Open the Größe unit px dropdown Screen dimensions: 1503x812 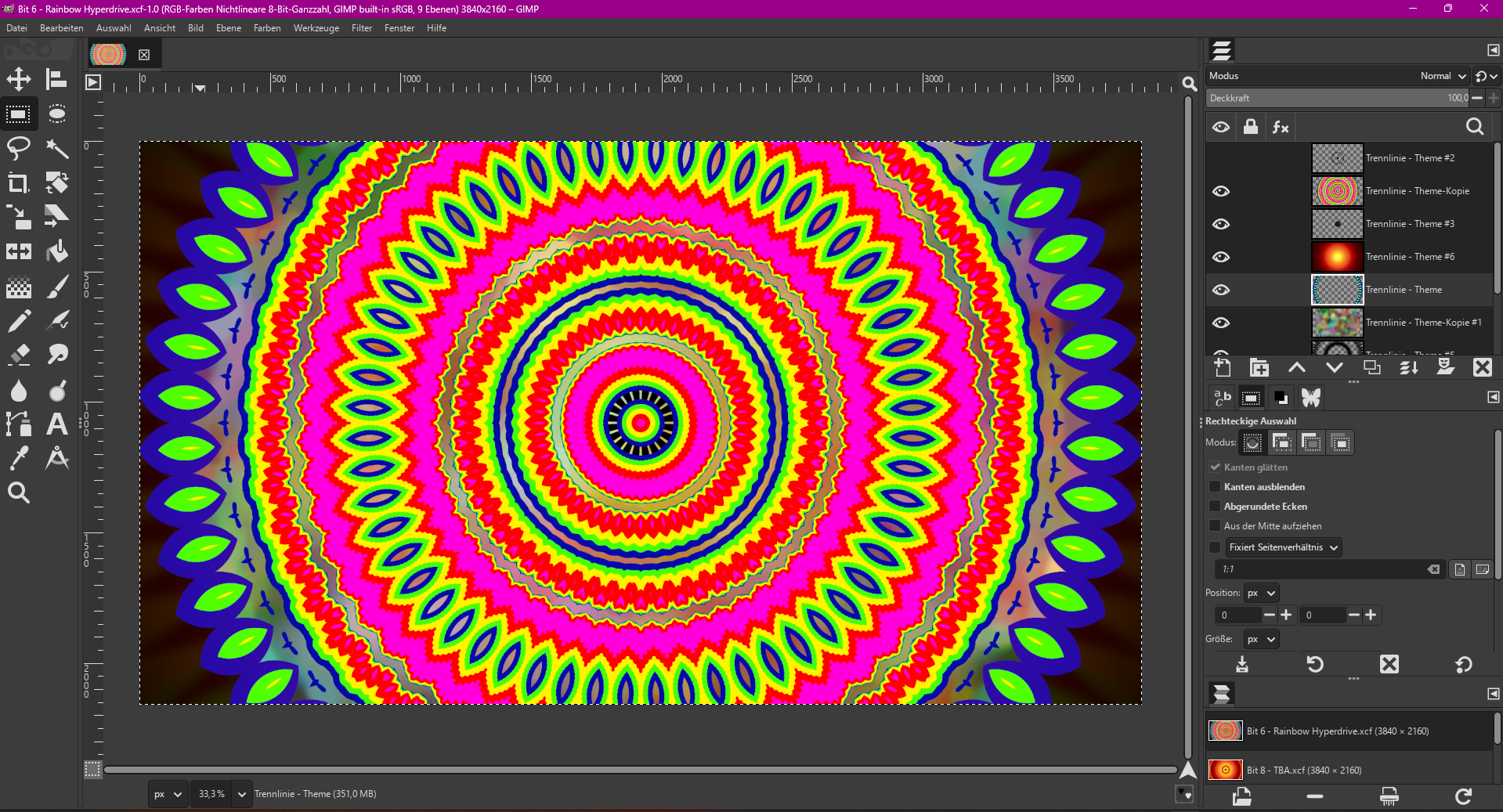tap(1261, 639)
